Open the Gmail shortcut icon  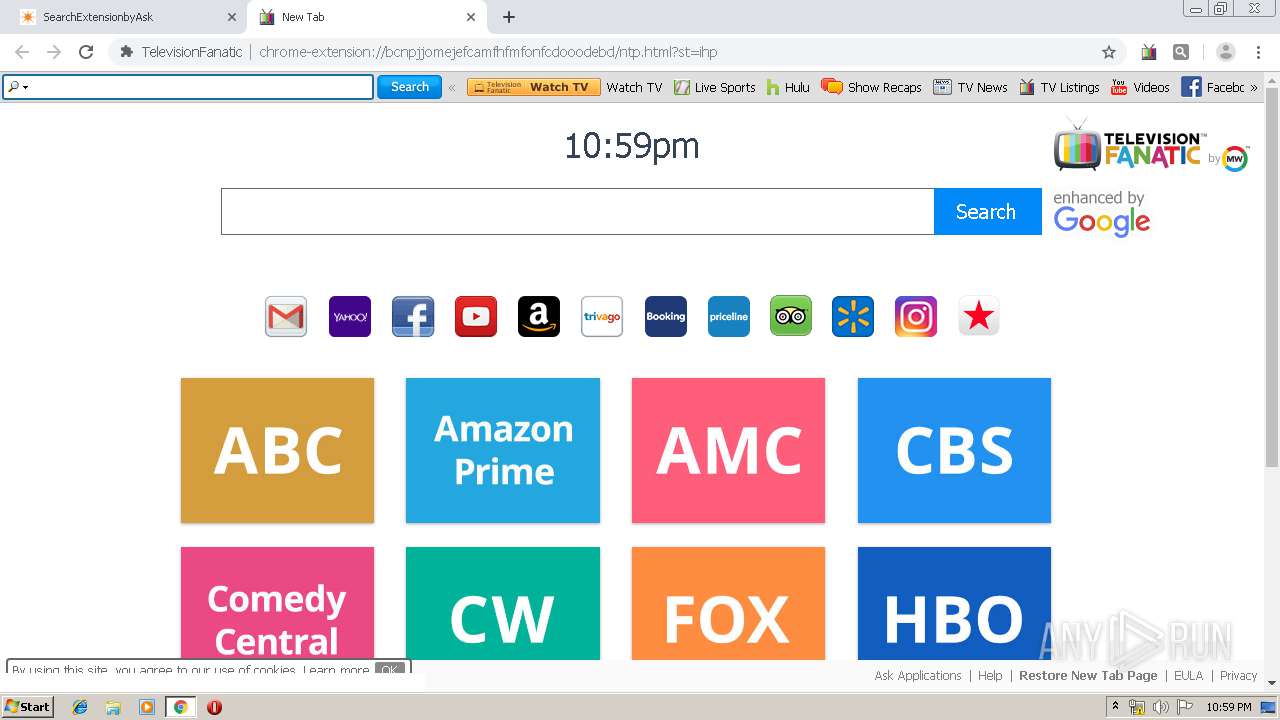tap(286, 317)
